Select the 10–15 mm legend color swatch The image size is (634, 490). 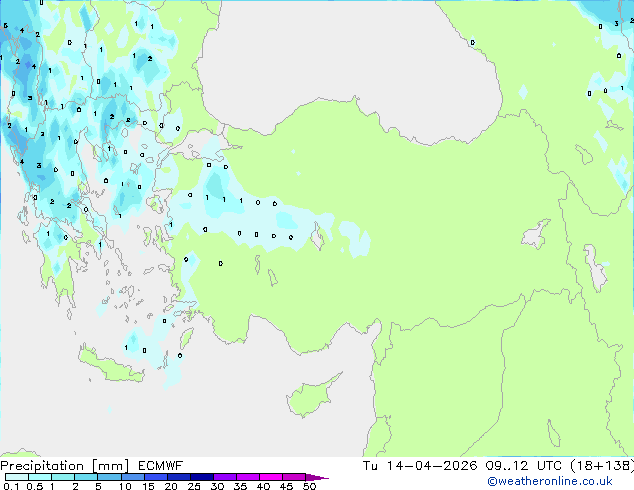coord(133,477)
